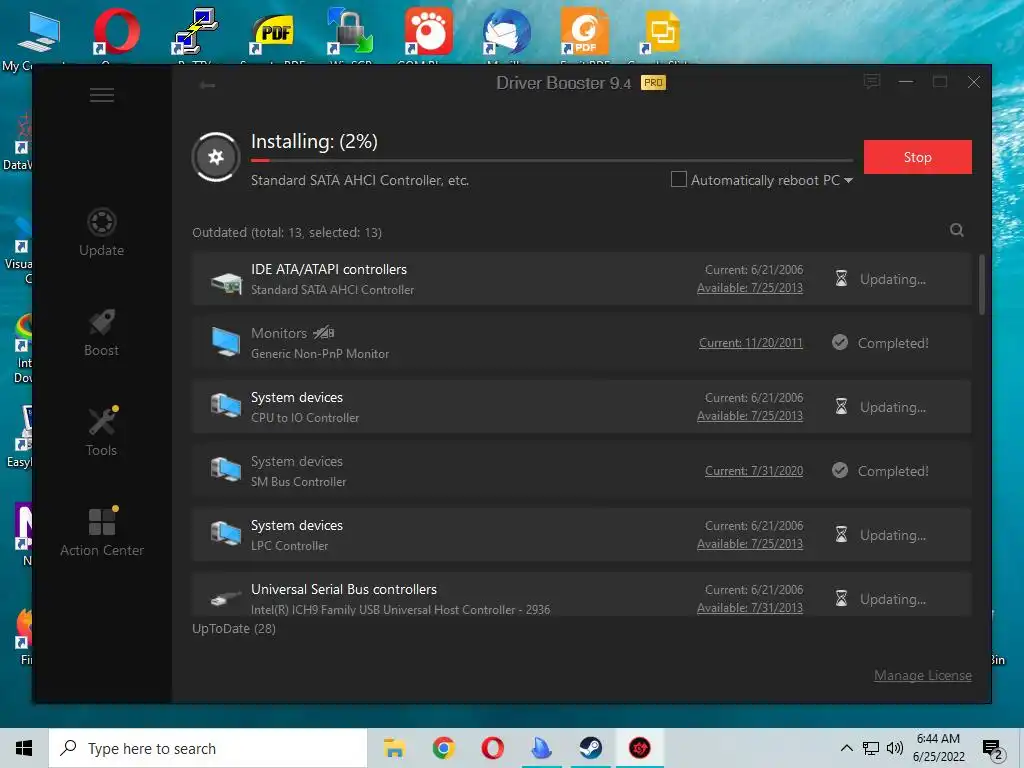Open the Windows Start menu
This screenshot has height=768, width=1024.
[x=24, y=748]
